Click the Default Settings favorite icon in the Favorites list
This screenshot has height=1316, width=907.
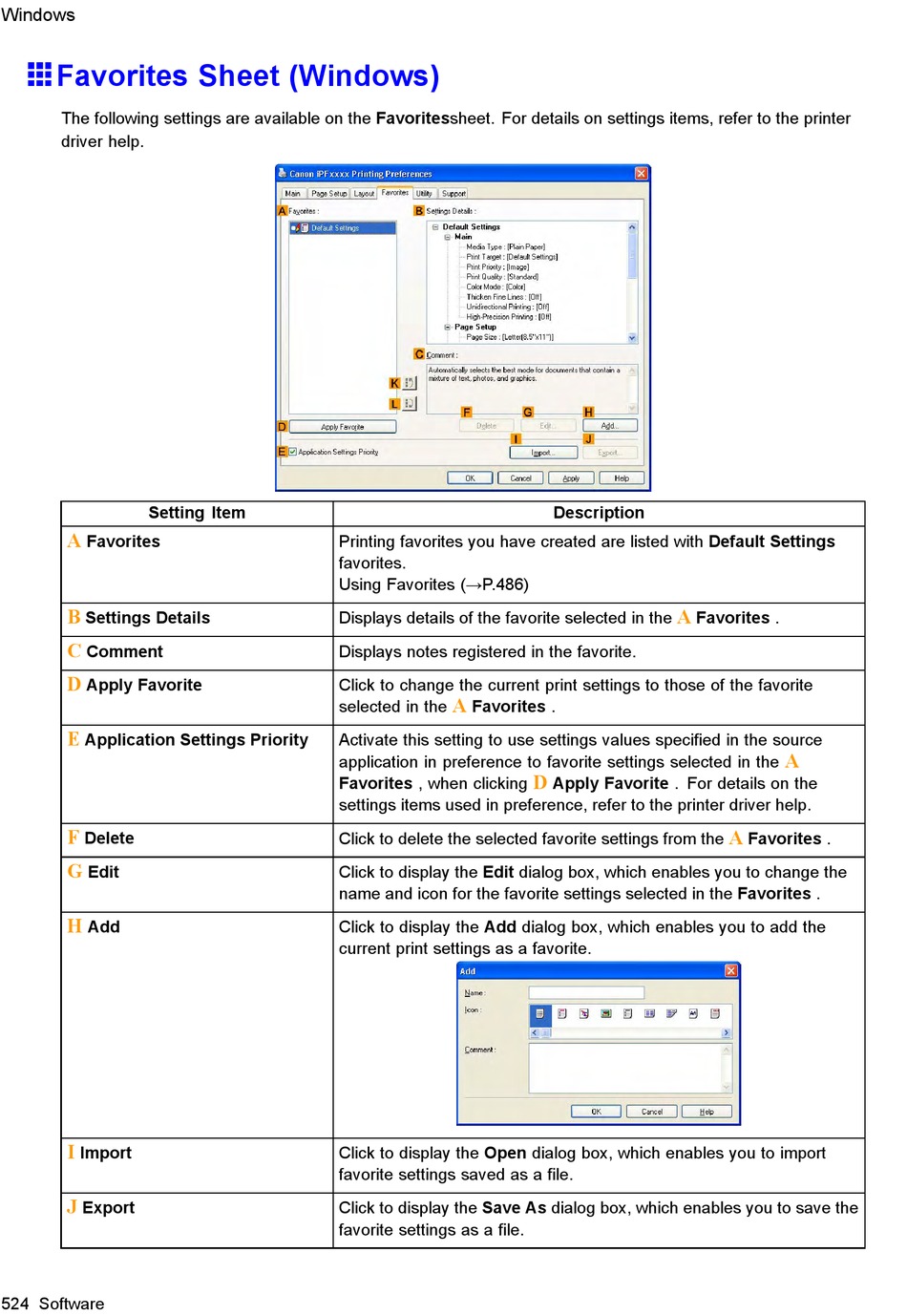tap(304, 228)
